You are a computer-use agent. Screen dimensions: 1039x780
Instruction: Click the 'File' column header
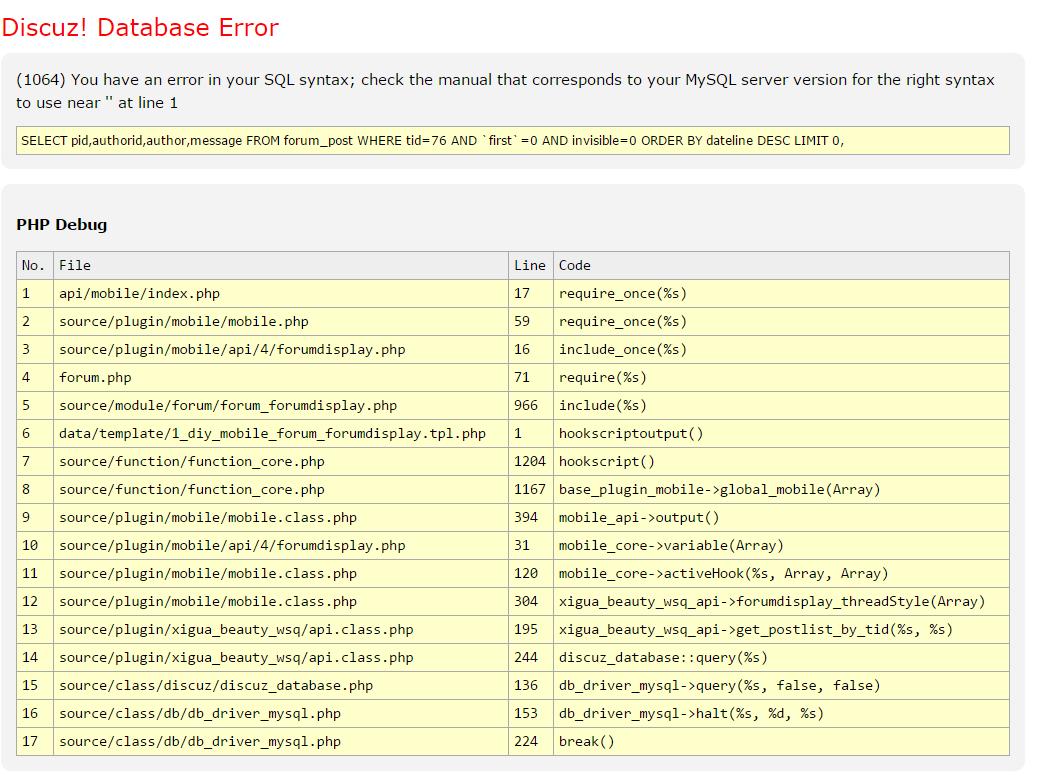[281, 265]
